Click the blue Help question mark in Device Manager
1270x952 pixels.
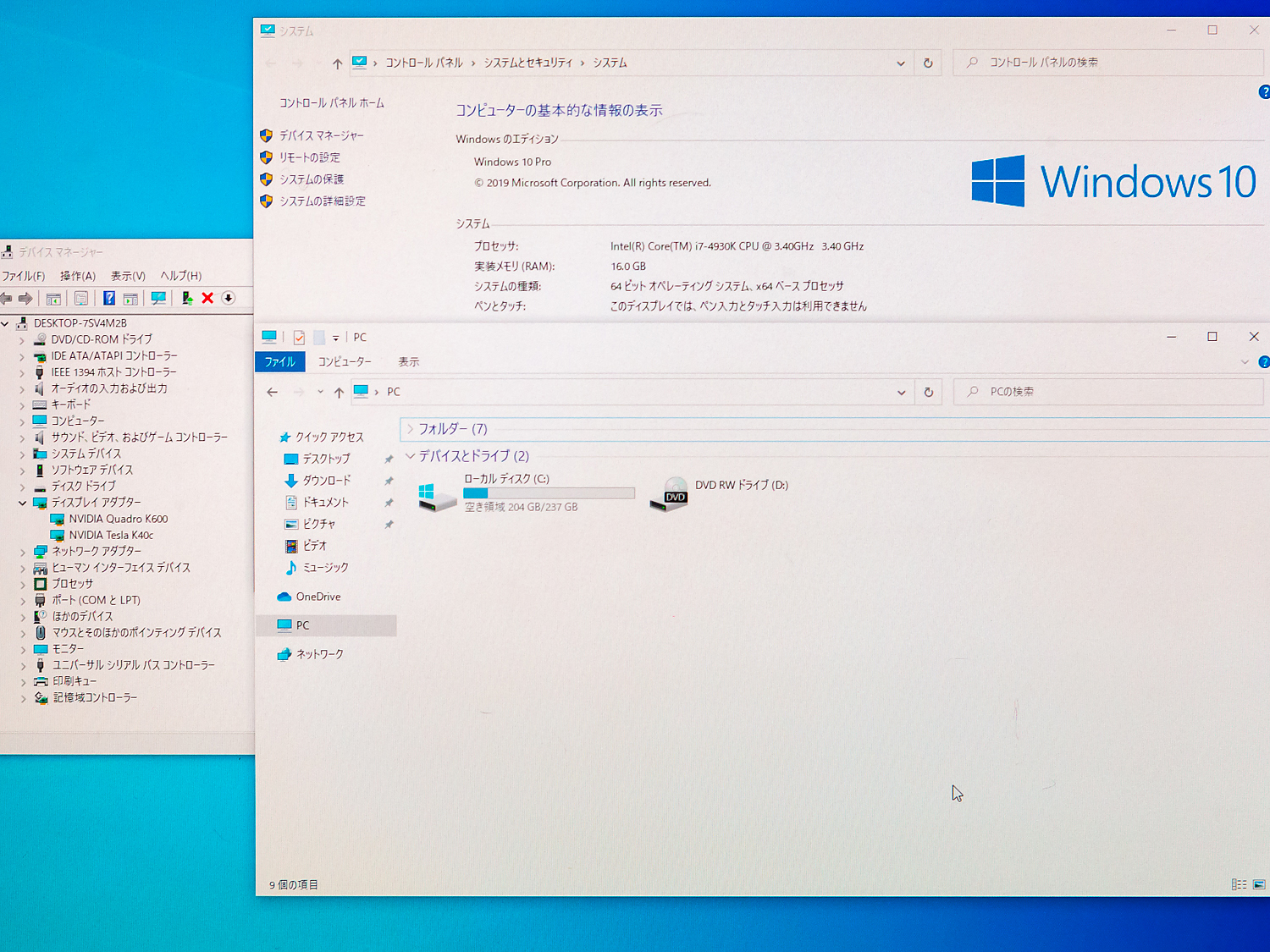[109, 298]
